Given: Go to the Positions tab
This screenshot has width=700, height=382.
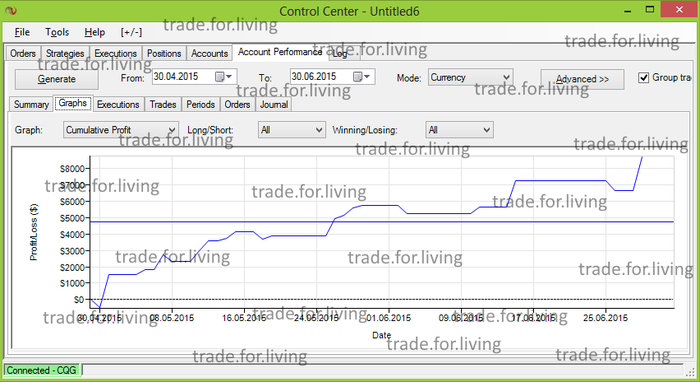Looking at the screenshot, I should point(164,54).
